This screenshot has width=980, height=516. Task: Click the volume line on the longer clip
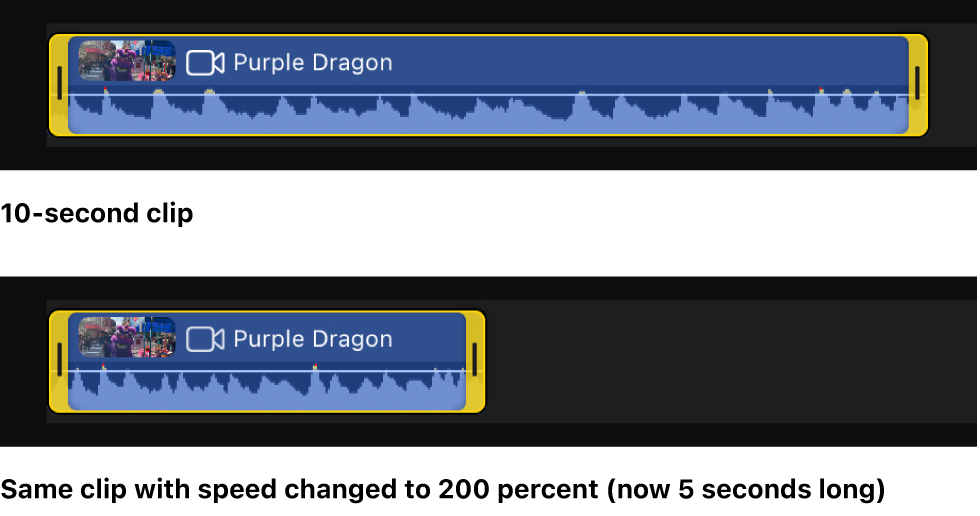pos(450,95)
